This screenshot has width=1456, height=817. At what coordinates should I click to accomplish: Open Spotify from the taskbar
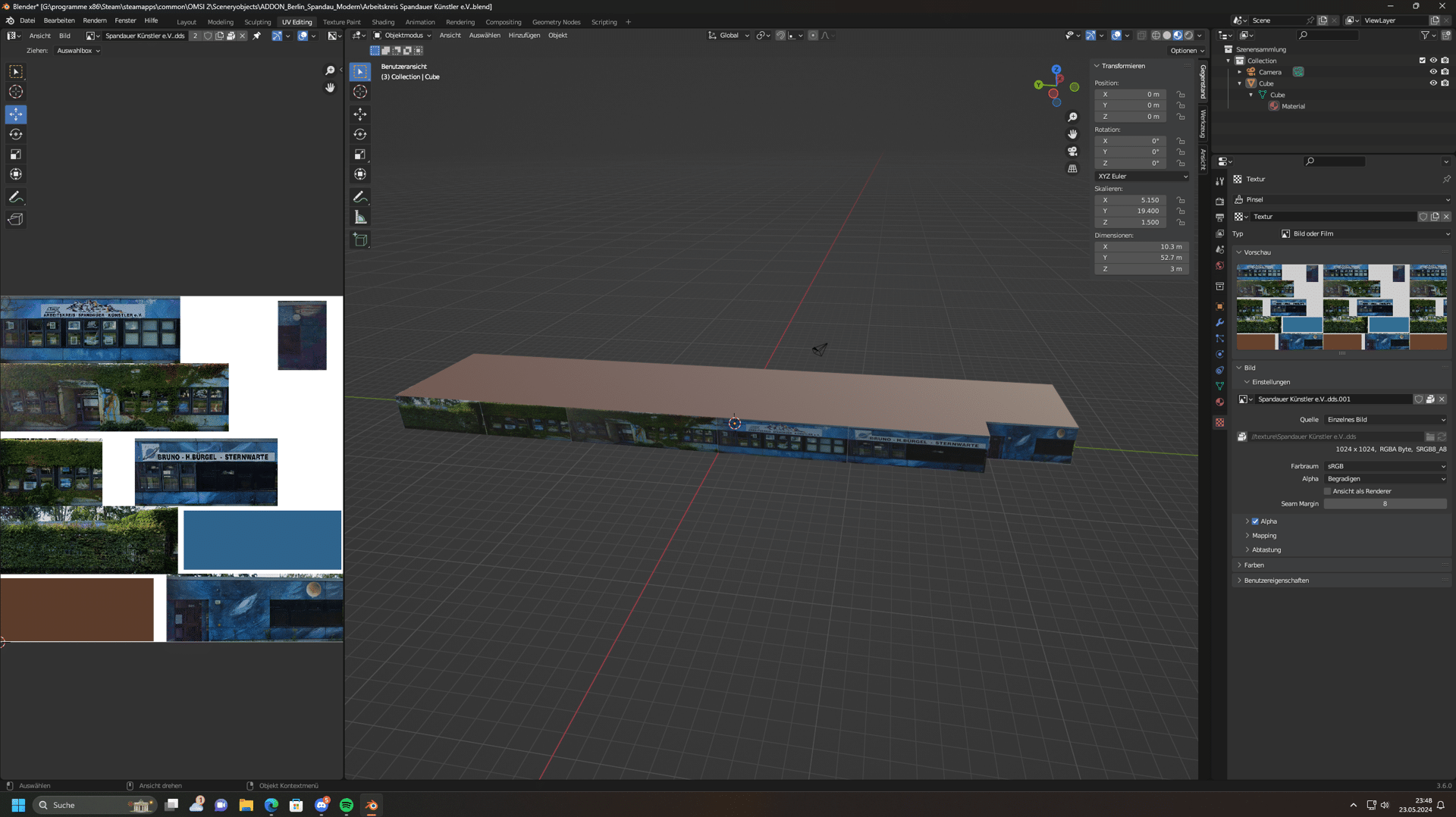(347, 805)
